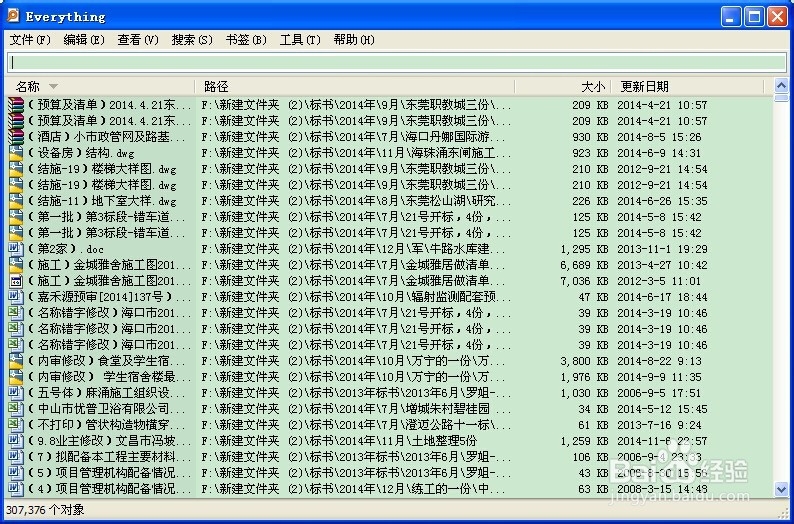Click path ending 增城朱村碧桂园
Image resolution: width=794 pixels, height=524 pixels.
pos(345,409)
